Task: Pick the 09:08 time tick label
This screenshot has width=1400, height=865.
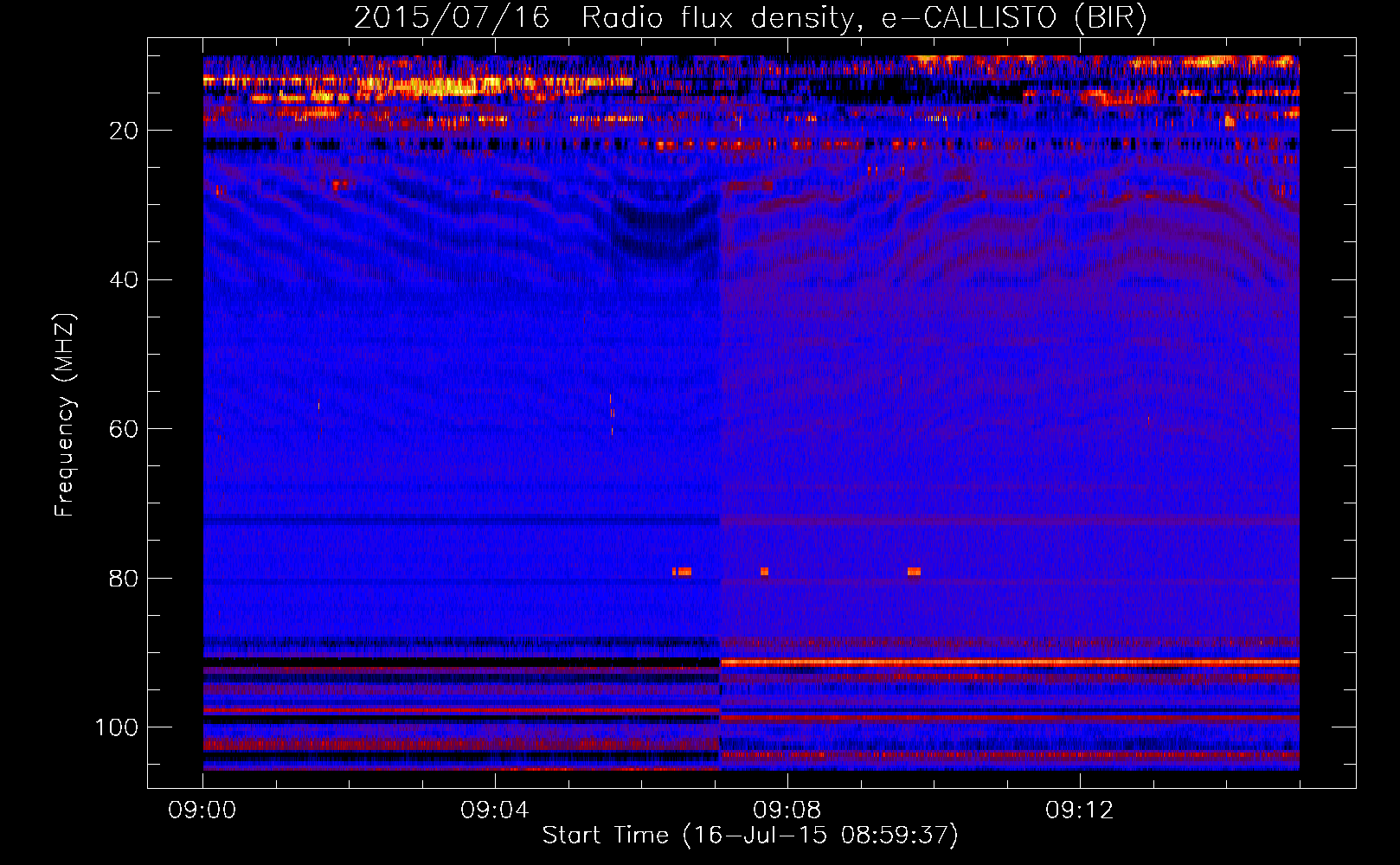Action: pos(787,811)
